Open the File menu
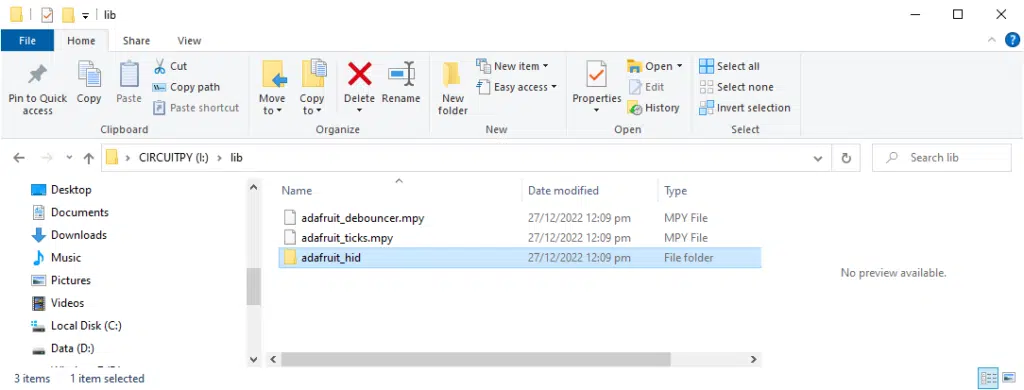Screen dimensions: 1024x390 [x=27, y=41]
